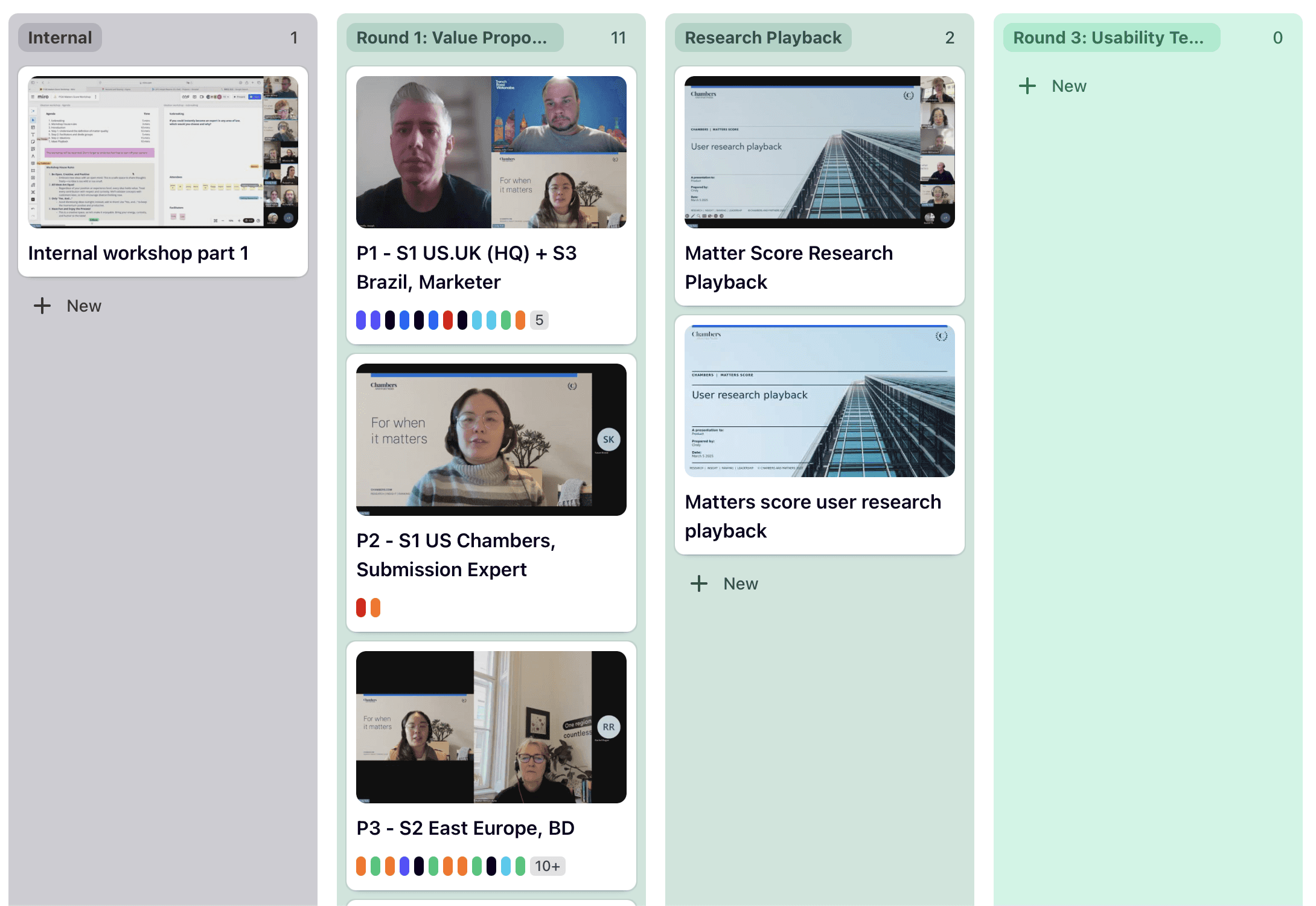Open P2 - S1 US Chambers card thumbnail

pyautogui.click(x=491, y=439)
